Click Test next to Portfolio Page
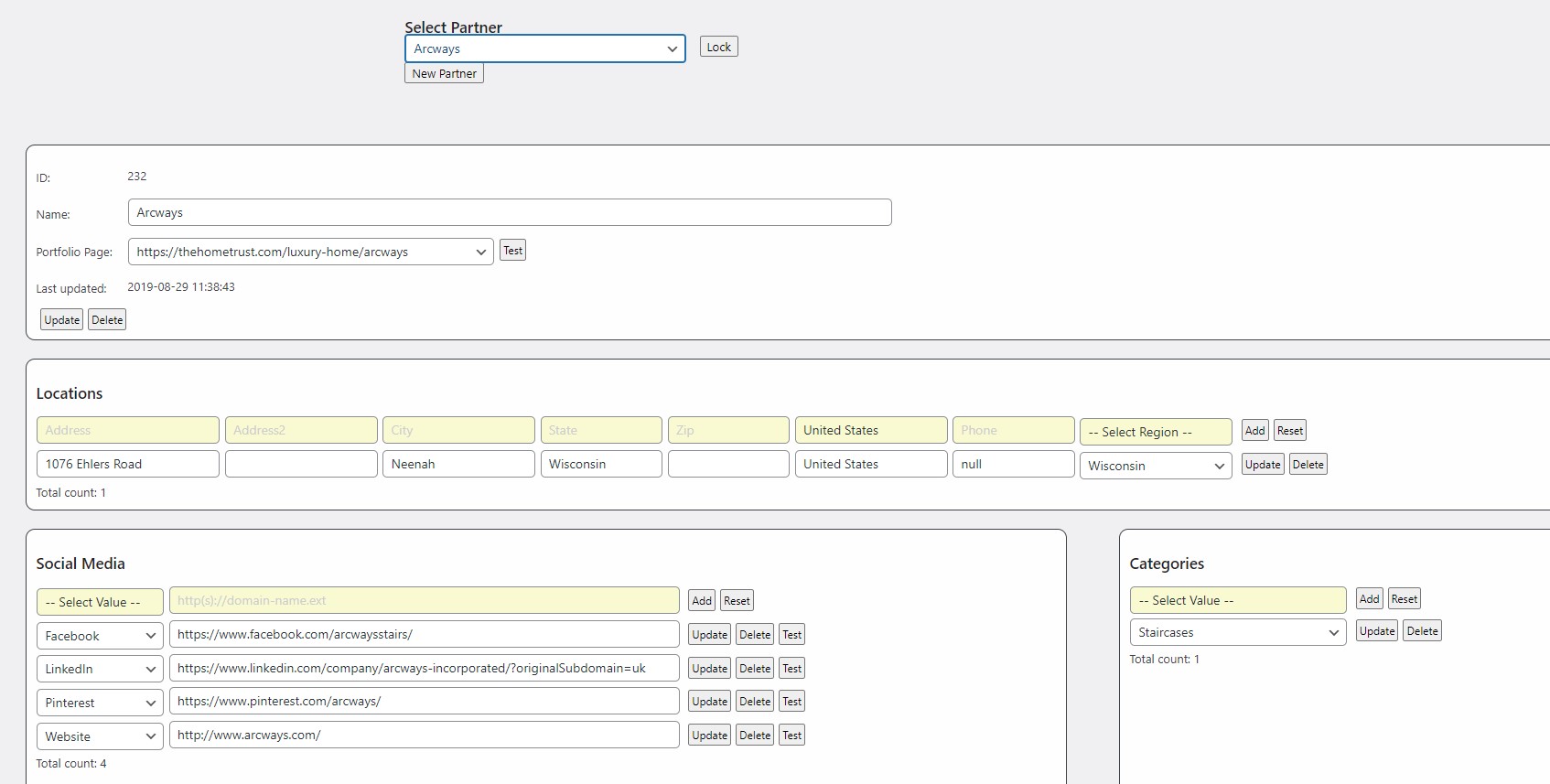Screen dimensions: 1550x784 tap(512, 251)
